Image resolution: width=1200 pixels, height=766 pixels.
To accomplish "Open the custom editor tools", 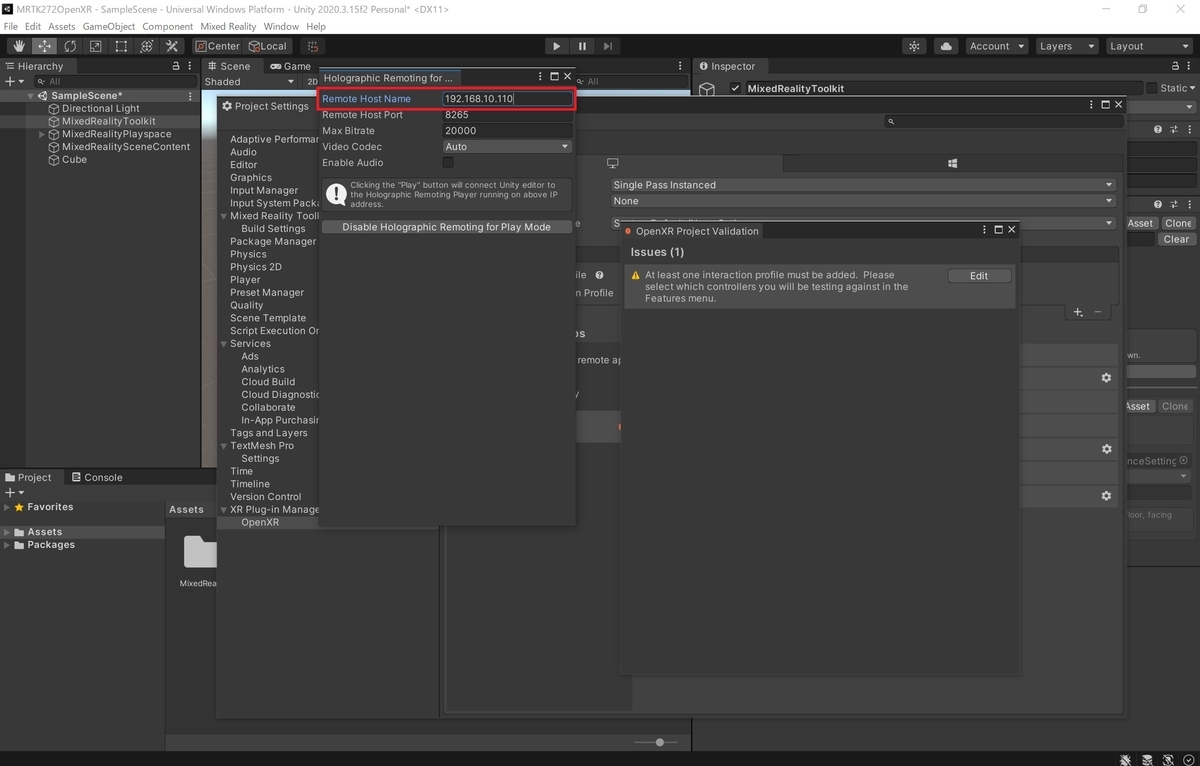I will (x=172, y=46).
